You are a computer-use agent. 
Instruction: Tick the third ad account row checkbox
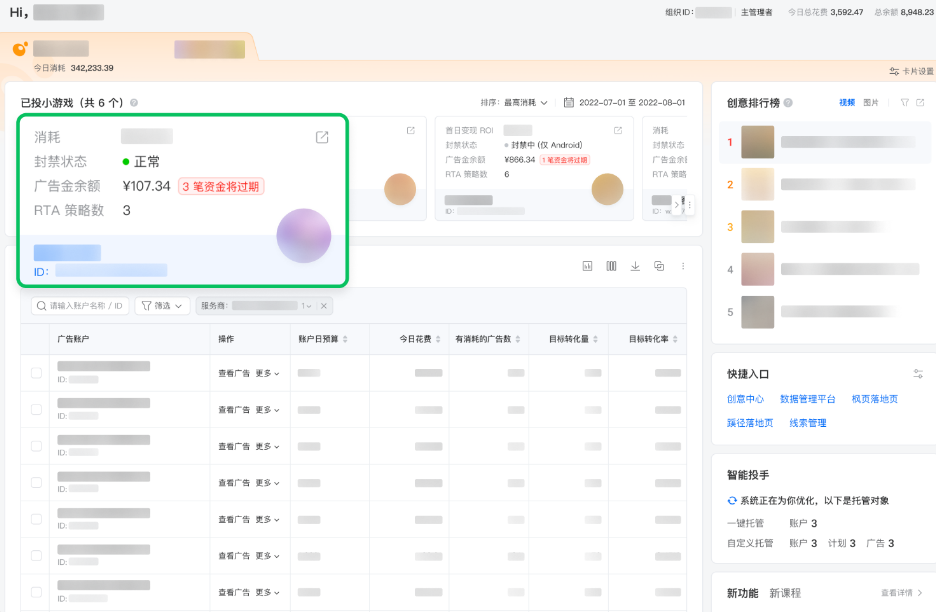pos(37,446)
